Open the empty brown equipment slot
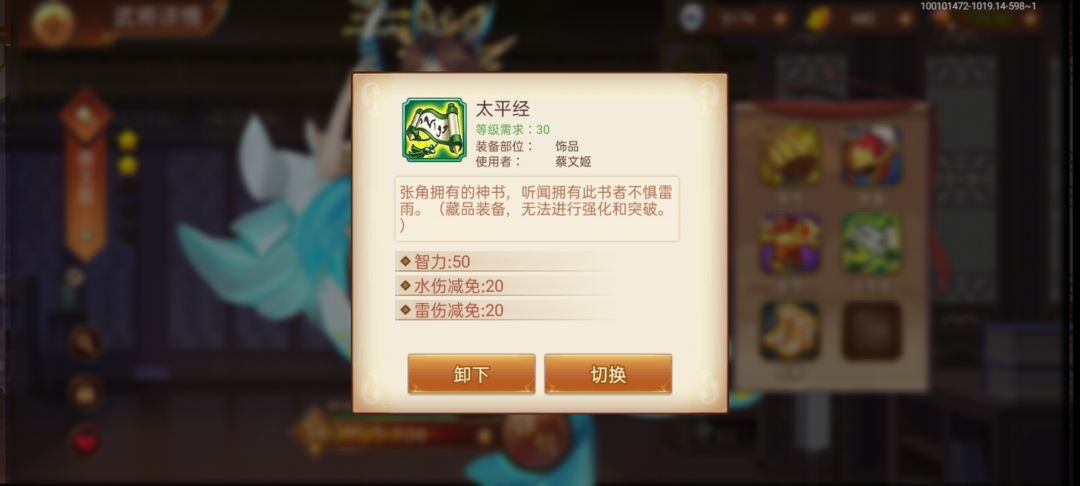Image resolution: width=1080 pixels, height=486 pixels. (872, 330)
